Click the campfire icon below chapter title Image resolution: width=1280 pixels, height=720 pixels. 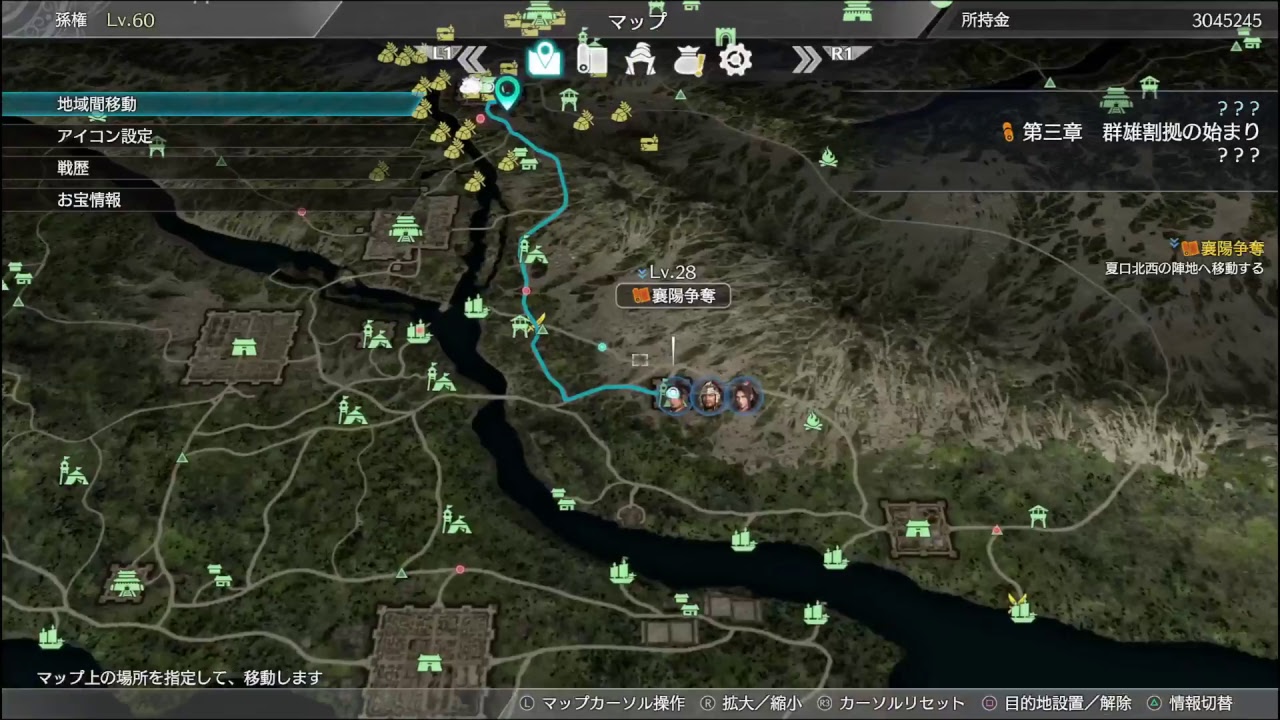828,157
